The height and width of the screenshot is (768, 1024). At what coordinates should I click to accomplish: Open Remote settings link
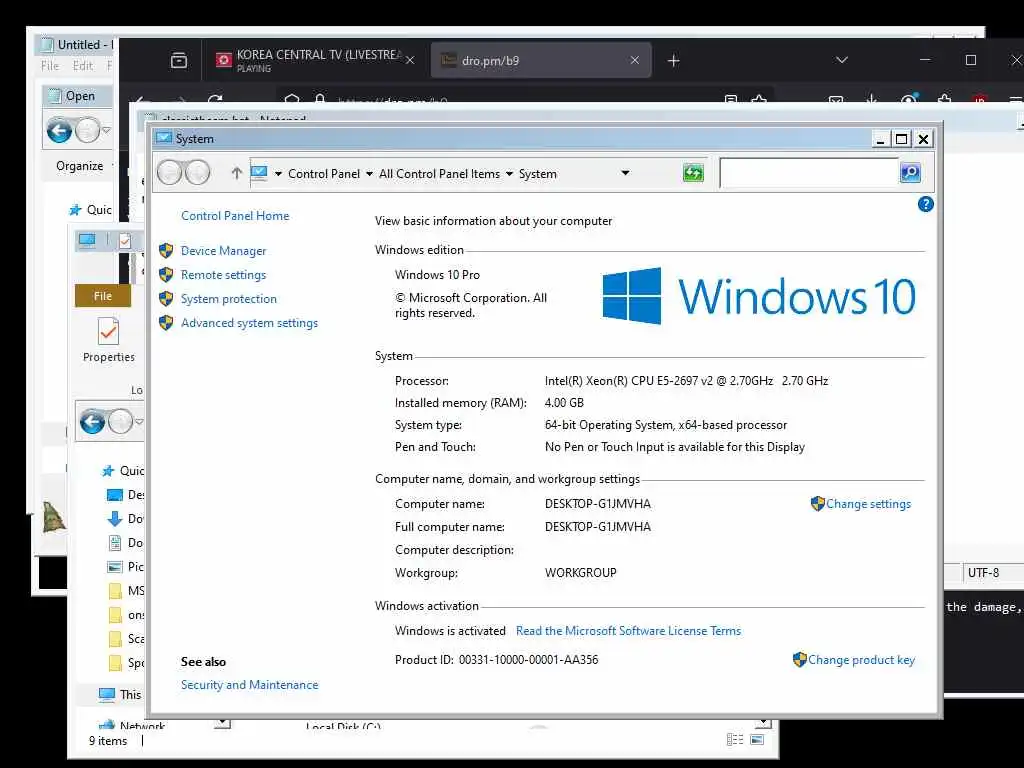point(223,275)
